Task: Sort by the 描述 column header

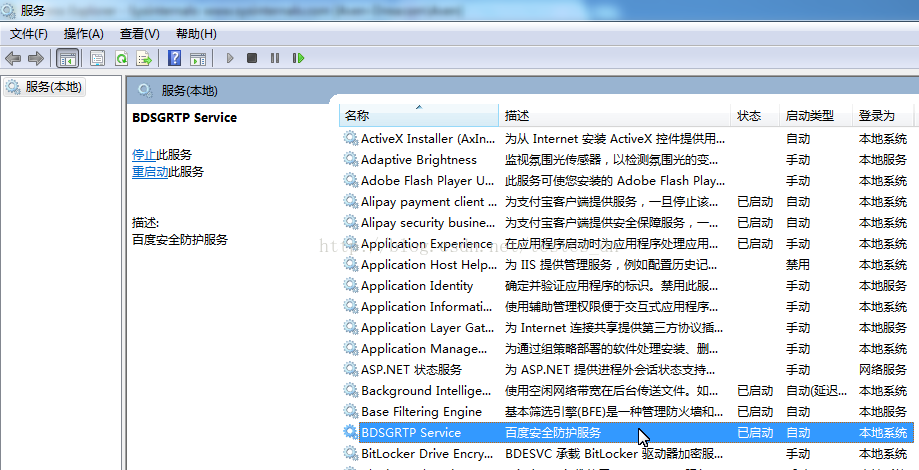Action: point(614,115)
